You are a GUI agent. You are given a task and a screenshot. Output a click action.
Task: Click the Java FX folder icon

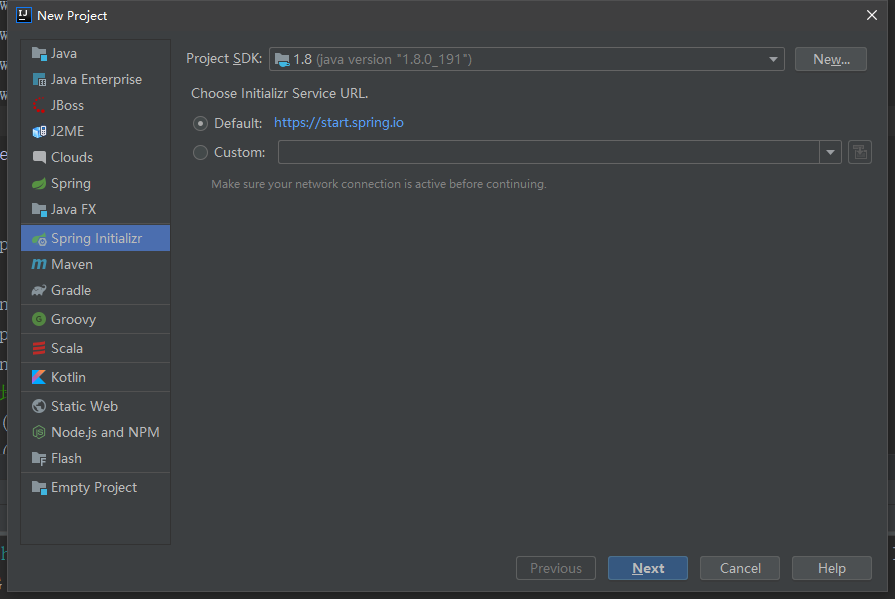(x=39, y=210)
